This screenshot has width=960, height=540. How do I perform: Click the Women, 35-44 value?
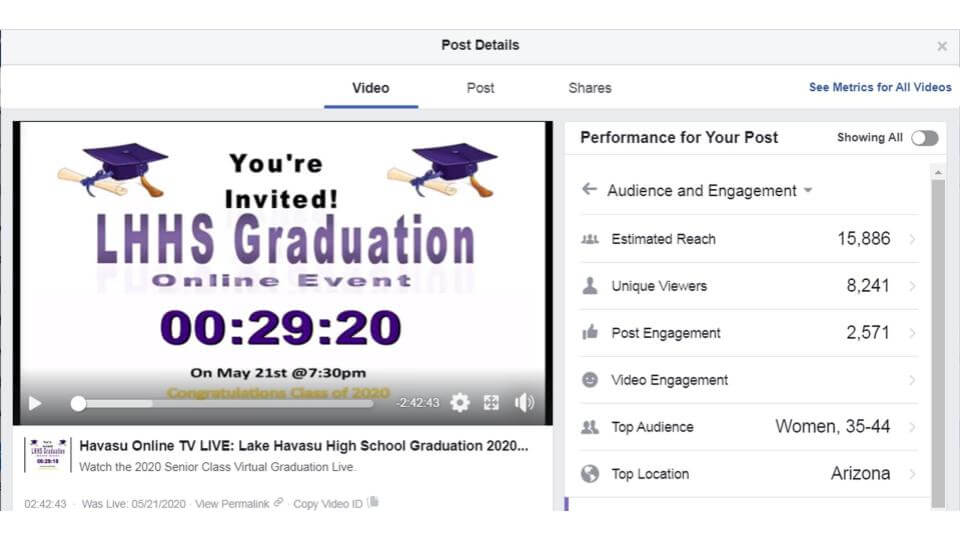coord(833,427)
